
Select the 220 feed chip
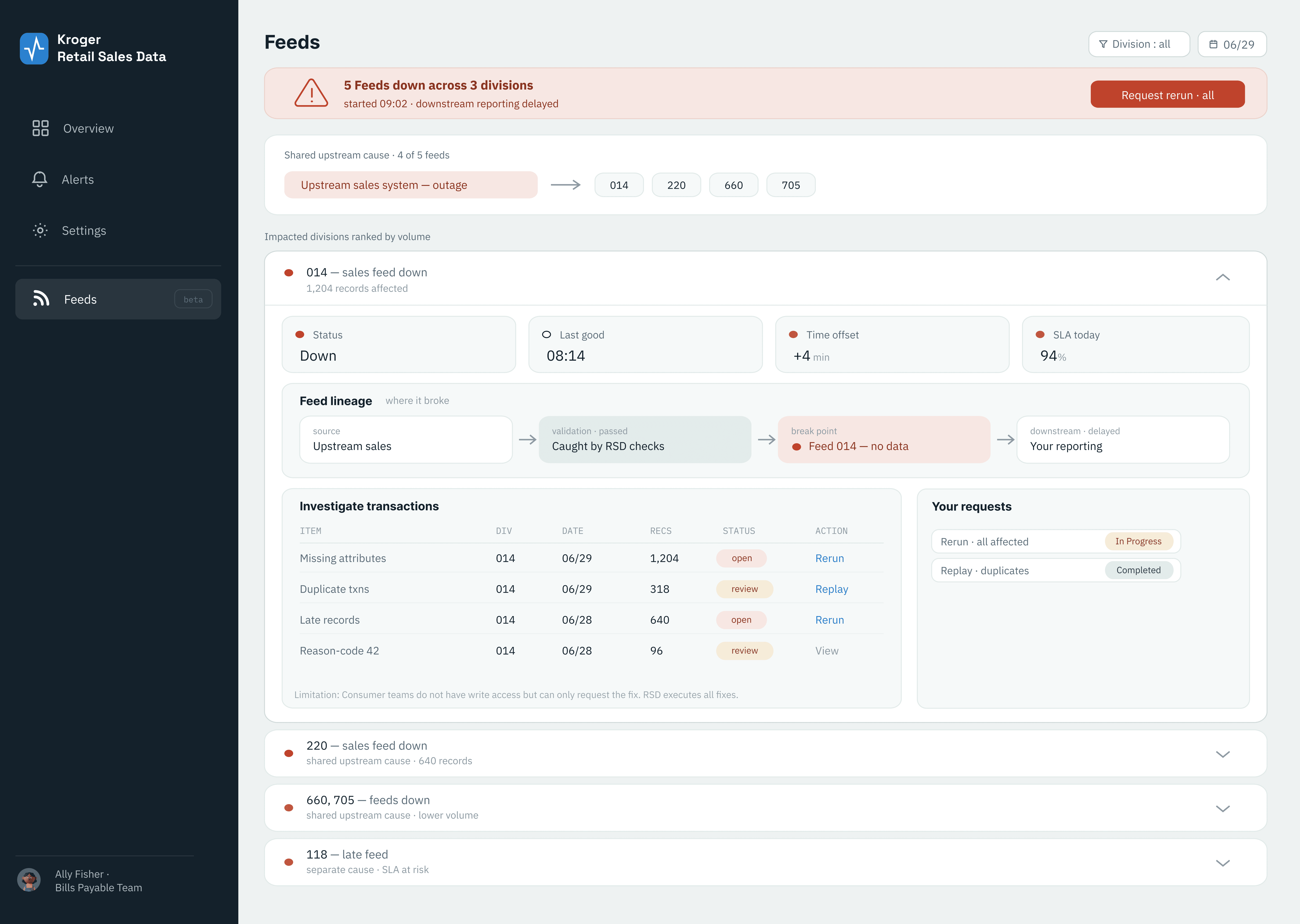676,185
